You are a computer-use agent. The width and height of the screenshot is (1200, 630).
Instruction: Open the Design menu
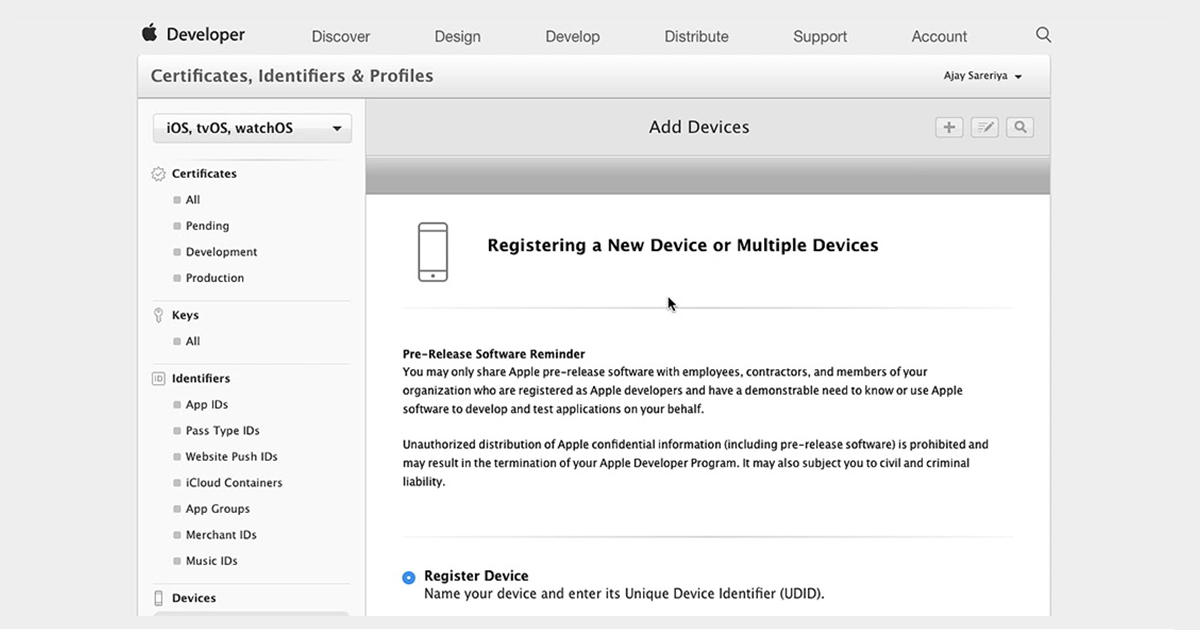457,36
